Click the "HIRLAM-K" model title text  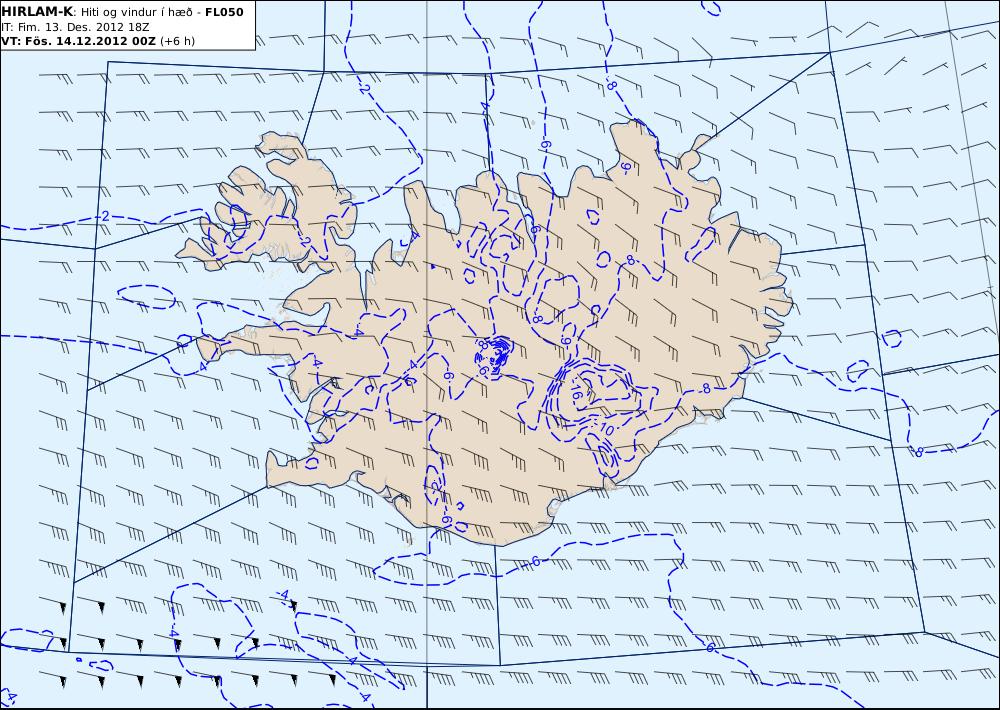[x=37, y=12]
